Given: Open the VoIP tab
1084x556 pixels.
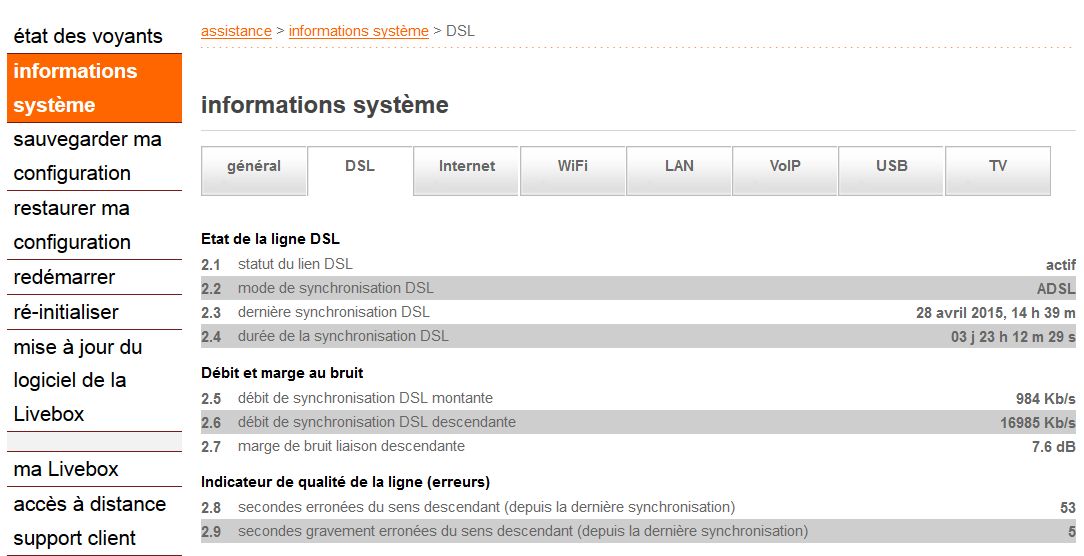Looking at the screenshot, I should tap(785, 167).
